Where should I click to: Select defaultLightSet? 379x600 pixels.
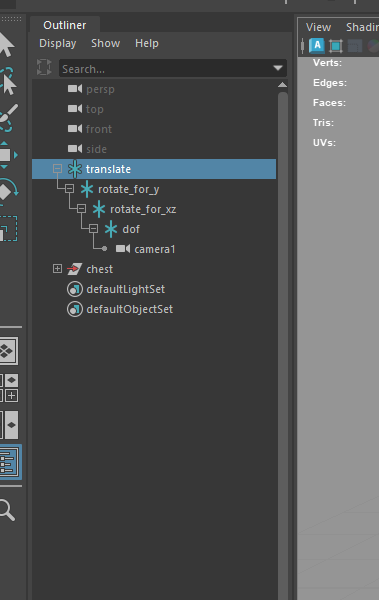(x=154, y=289)
